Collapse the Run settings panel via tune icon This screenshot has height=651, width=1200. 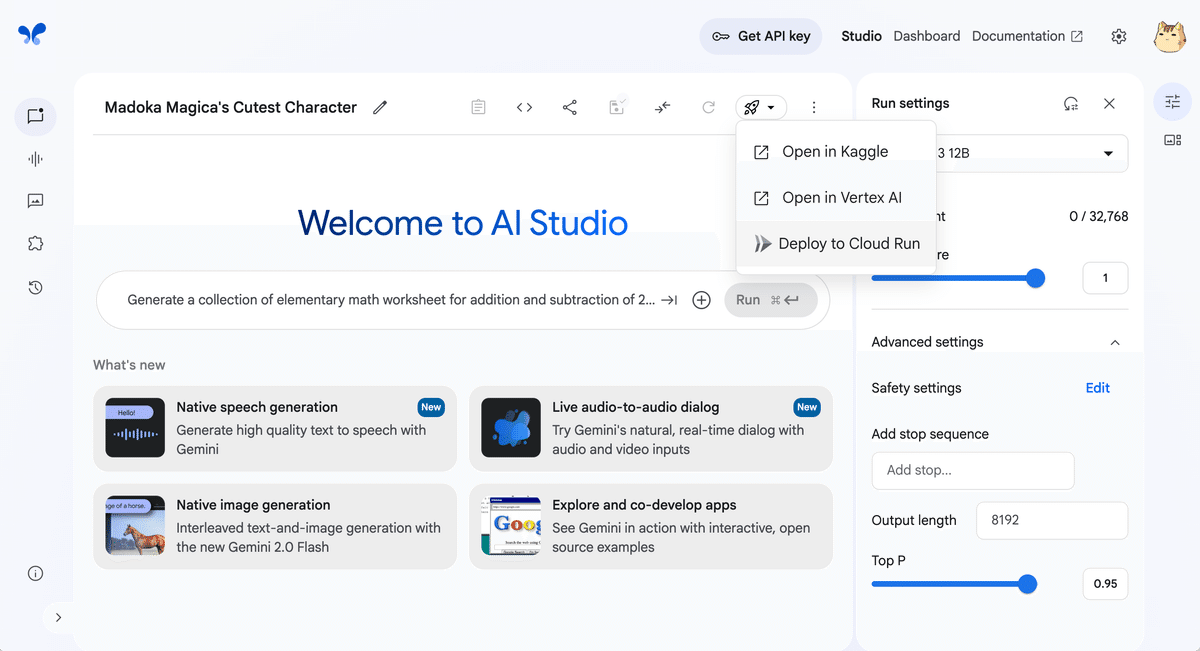tap(1171, 101)
